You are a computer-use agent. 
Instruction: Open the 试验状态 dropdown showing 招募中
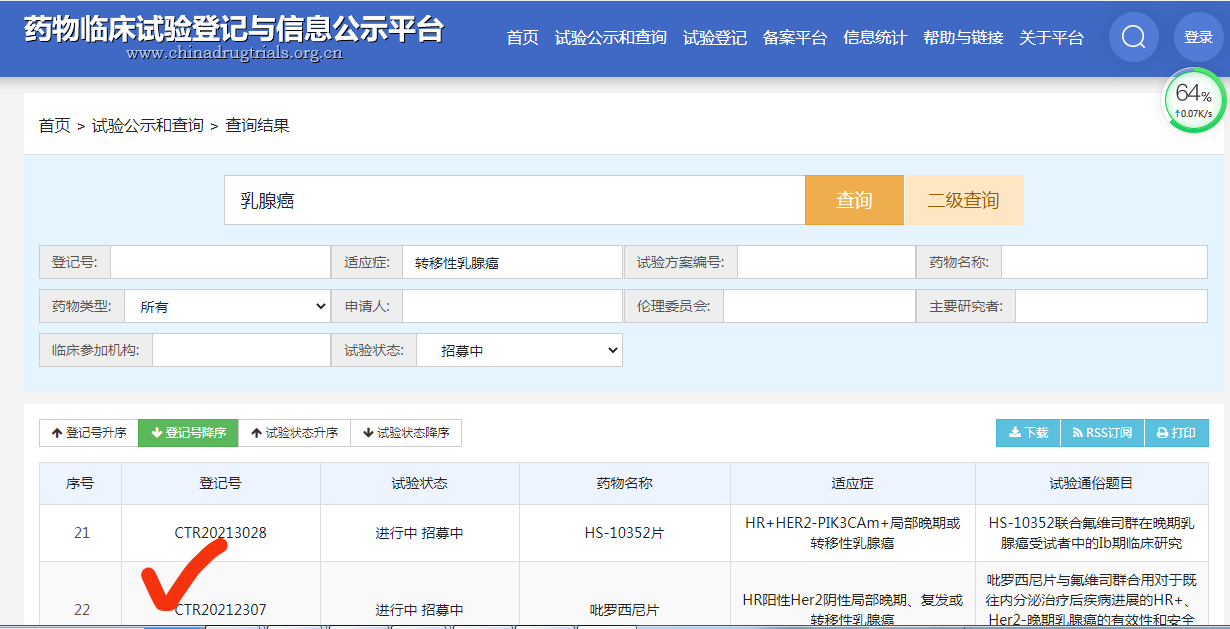coord(519,351)
